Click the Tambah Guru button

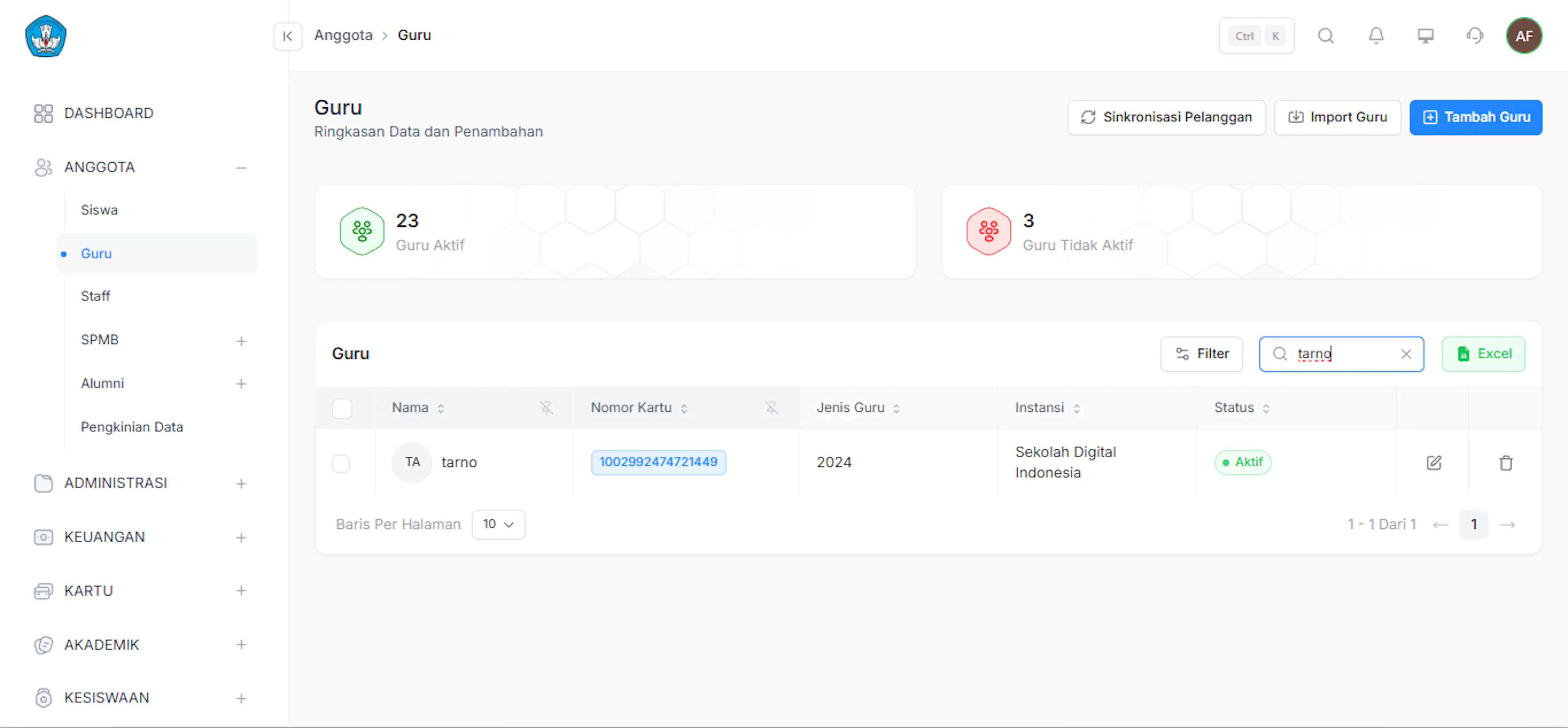click(x=1475, y=117)
